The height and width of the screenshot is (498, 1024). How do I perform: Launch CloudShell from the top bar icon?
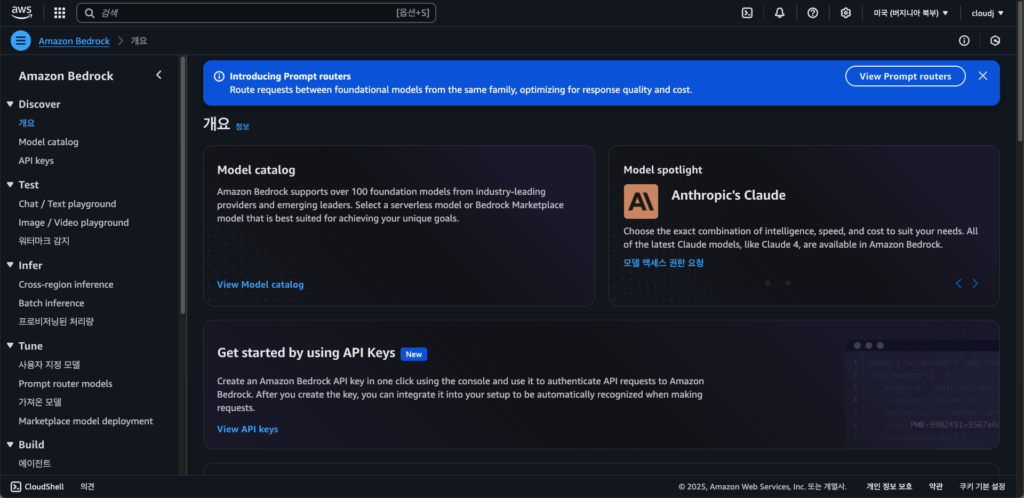coord(747,12)
